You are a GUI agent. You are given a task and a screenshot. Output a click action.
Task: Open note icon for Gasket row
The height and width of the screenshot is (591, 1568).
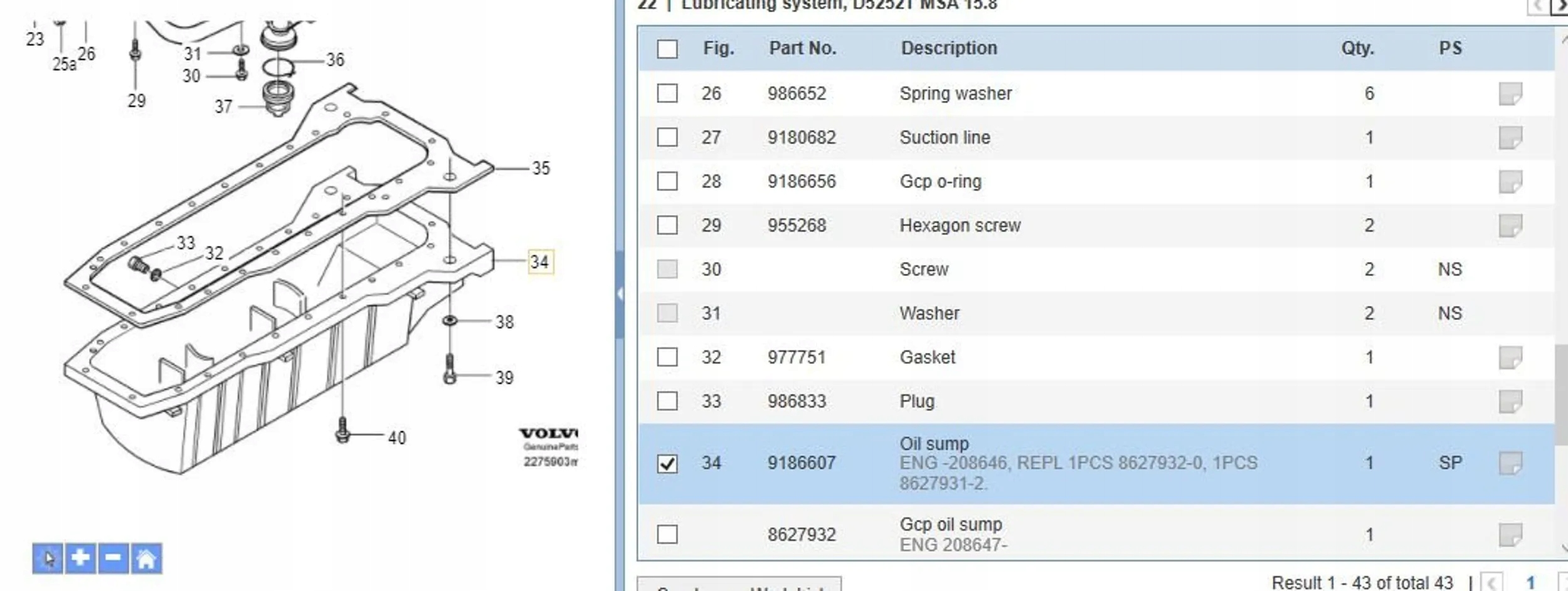tap(1510, 357)
